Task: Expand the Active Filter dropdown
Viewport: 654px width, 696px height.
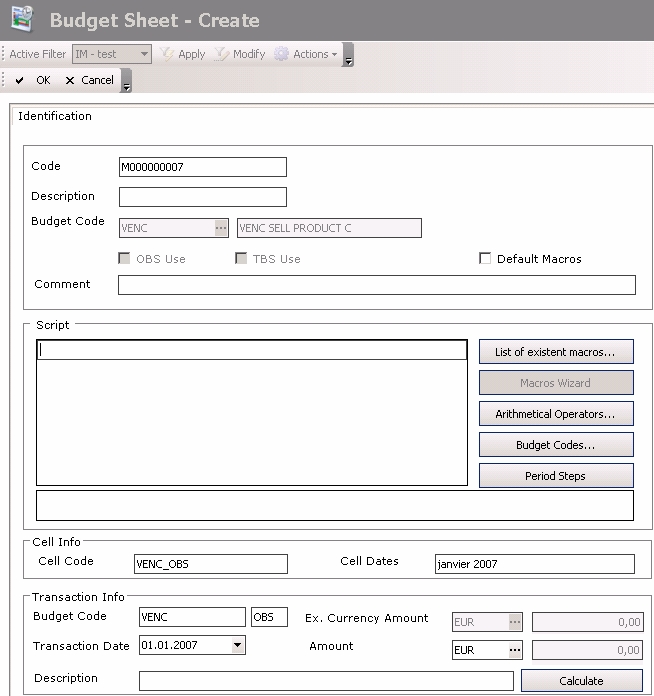Action: point(144,54)
